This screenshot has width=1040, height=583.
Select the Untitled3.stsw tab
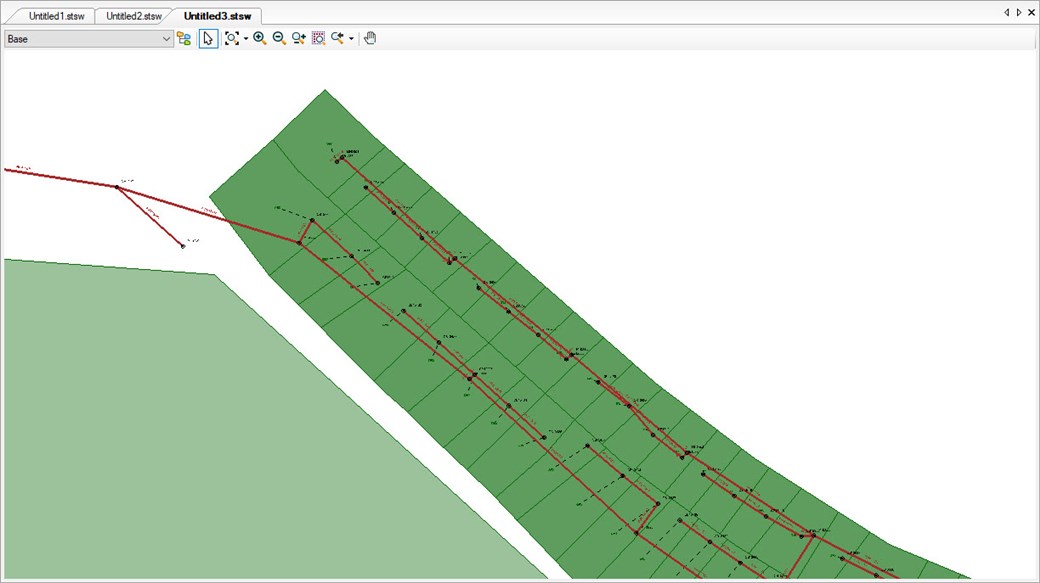pos(216,16)
